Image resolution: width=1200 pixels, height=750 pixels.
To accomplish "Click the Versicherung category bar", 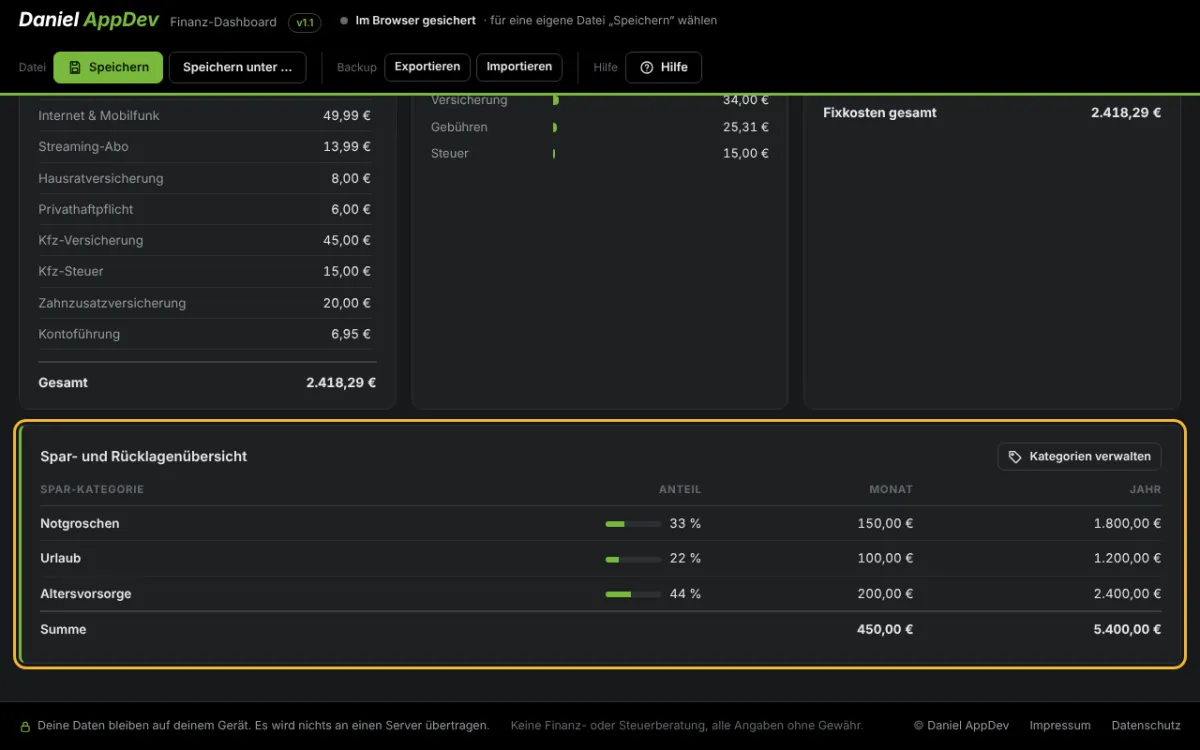I will [x=555, y=100].
